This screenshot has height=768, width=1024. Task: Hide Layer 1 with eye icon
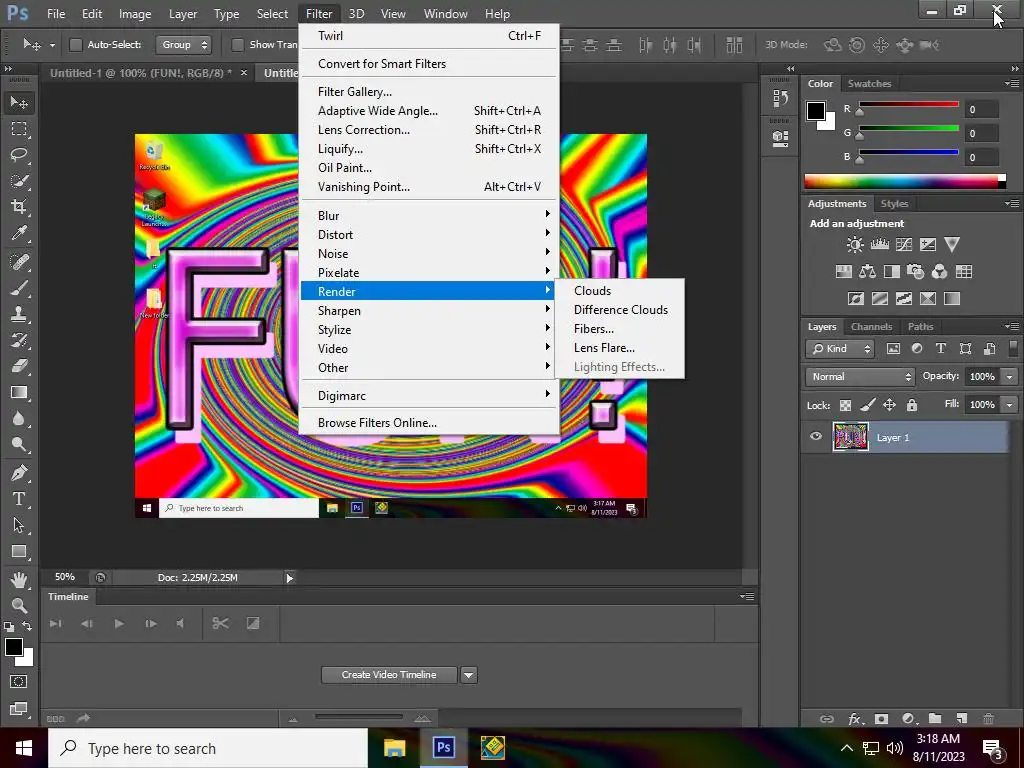tap(816, 437)
